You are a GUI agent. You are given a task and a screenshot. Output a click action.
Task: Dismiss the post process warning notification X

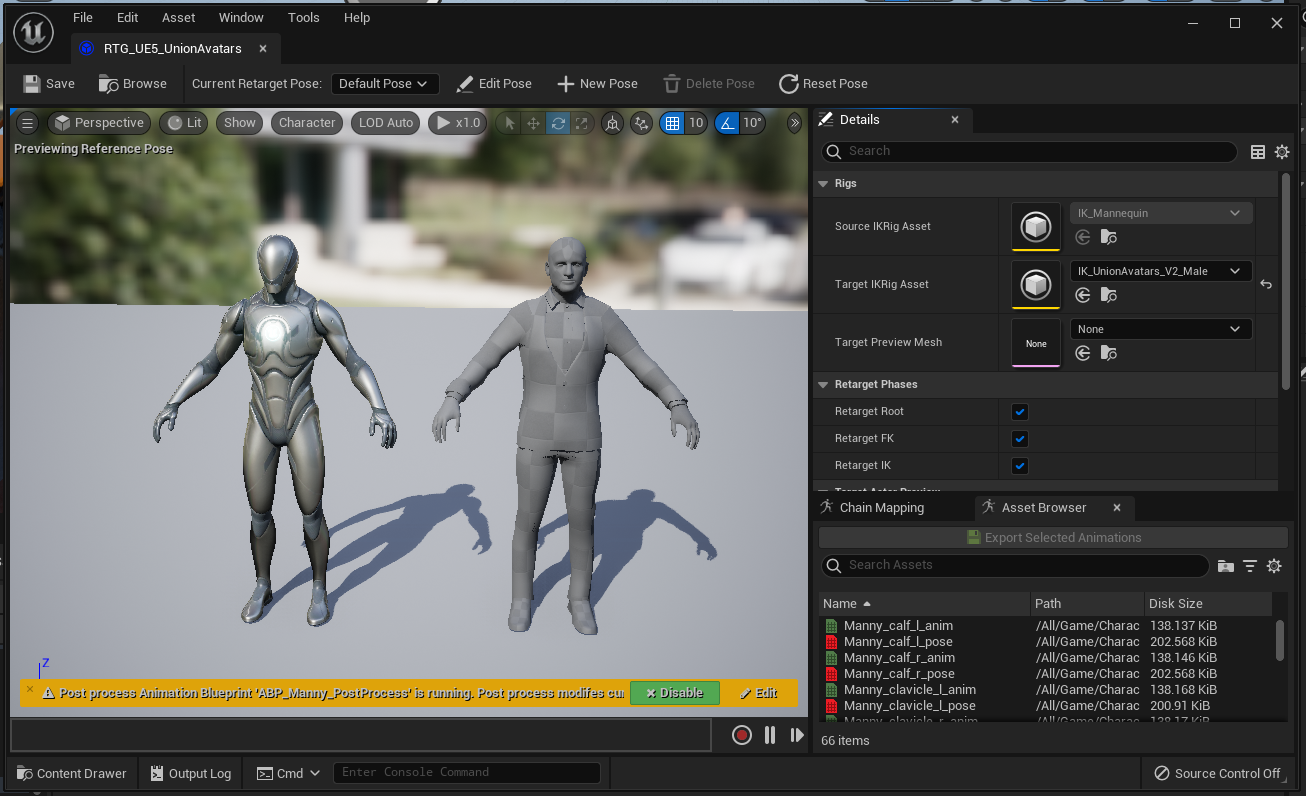click(30, 689)
